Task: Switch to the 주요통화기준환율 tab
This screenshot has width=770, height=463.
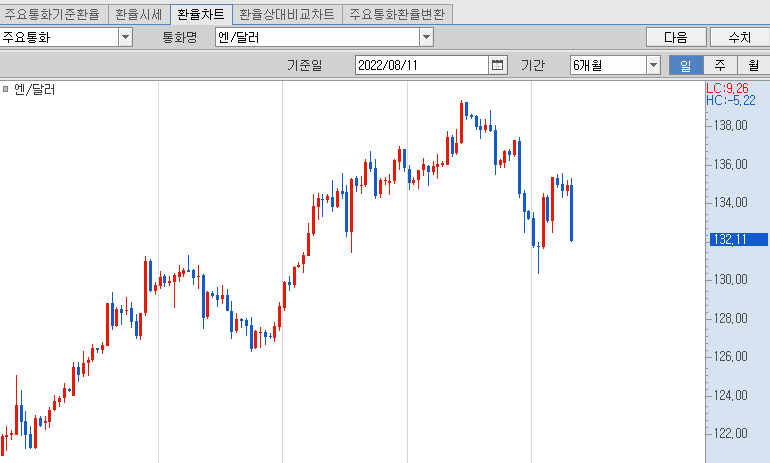Action: 53,14
